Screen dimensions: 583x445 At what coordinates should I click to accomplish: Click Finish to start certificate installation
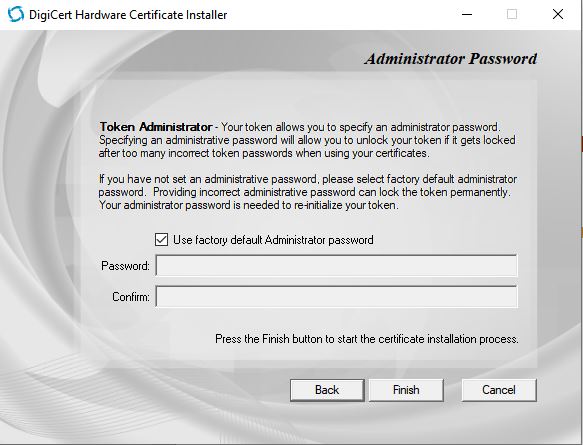click(406, 390)
